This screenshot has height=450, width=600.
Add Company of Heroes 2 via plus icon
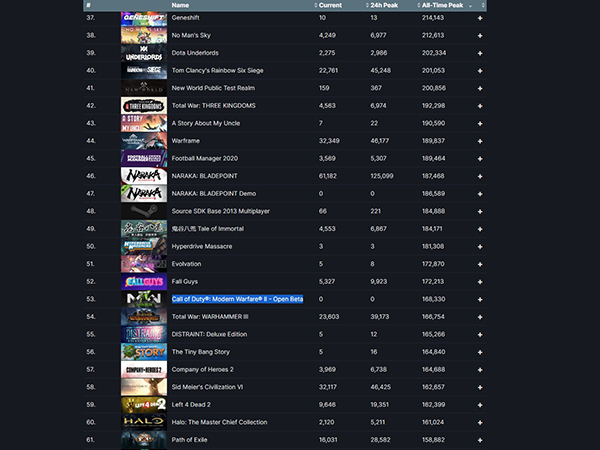[x=480, y=370]
